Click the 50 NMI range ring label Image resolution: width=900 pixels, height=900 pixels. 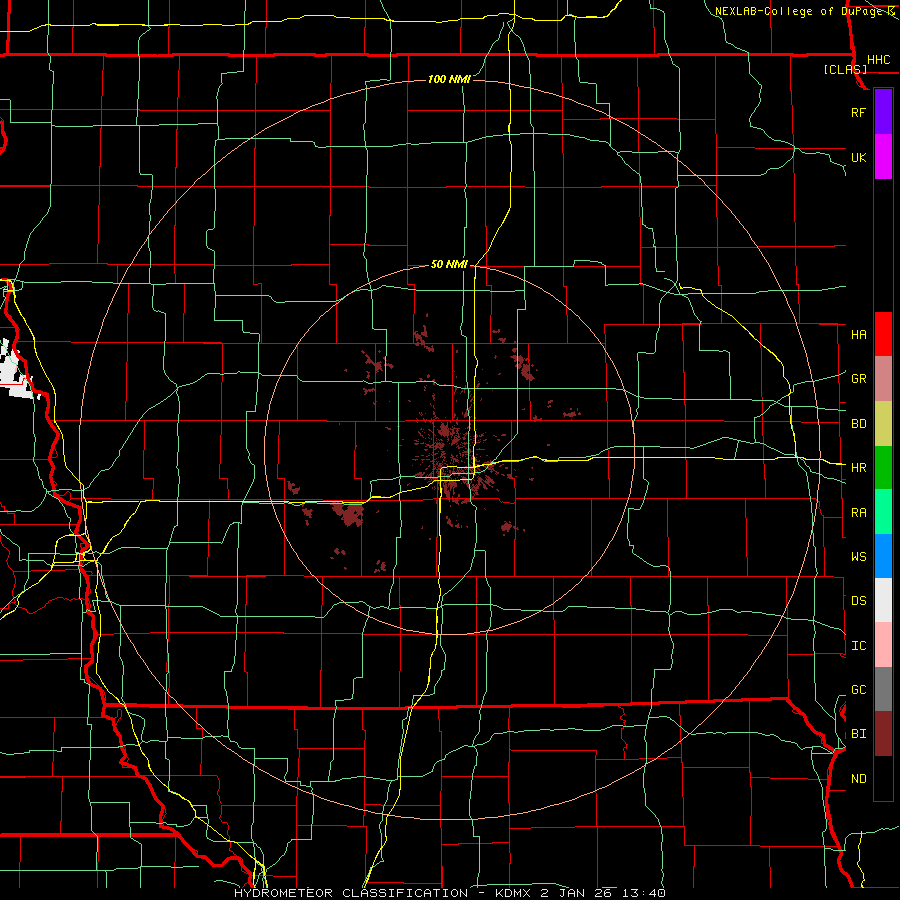pos(449,264)
